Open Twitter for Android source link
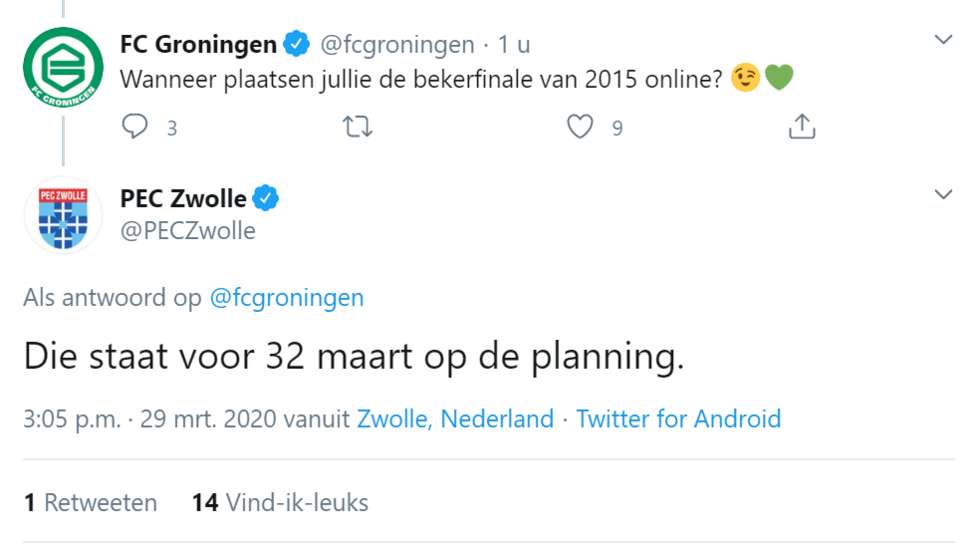The width and height of the screenshot is (980, 547). pos(678,419)
